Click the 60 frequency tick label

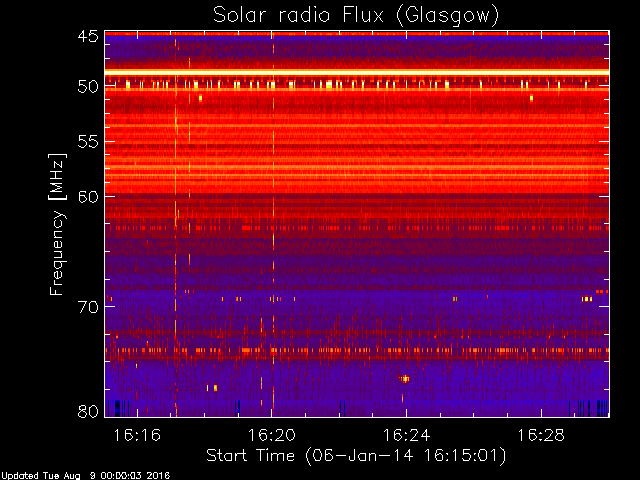pyautogui.click(x=88, y=197)
